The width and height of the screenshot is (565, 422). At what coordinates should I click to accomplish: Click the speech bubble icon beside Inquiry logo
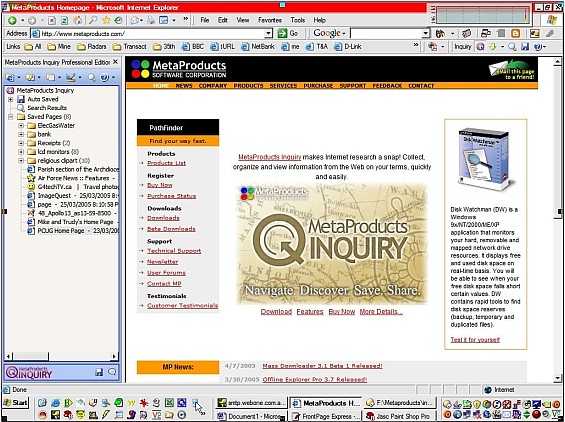pos(112,372)
